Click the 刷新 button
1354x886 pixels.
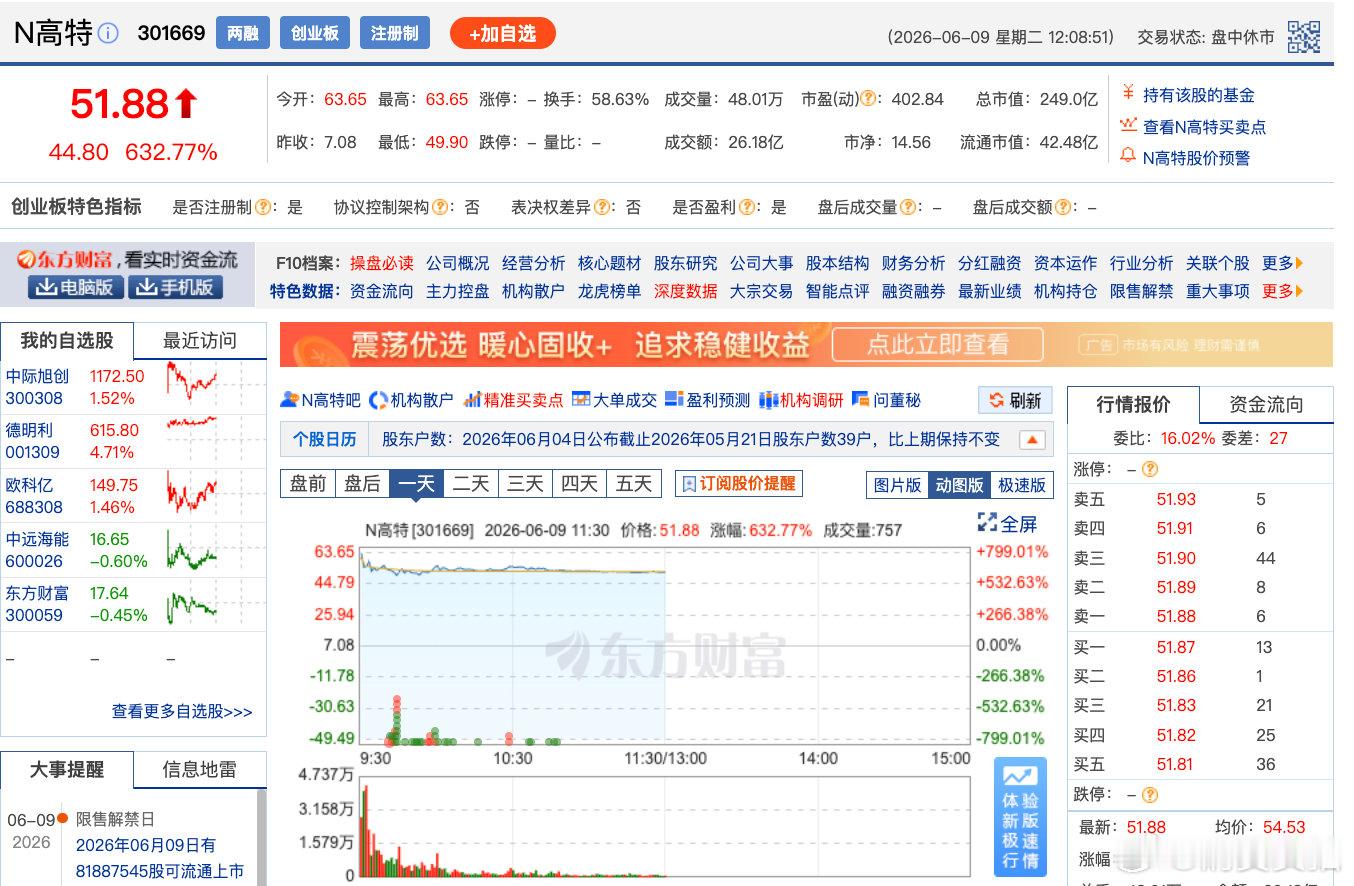1015,400
